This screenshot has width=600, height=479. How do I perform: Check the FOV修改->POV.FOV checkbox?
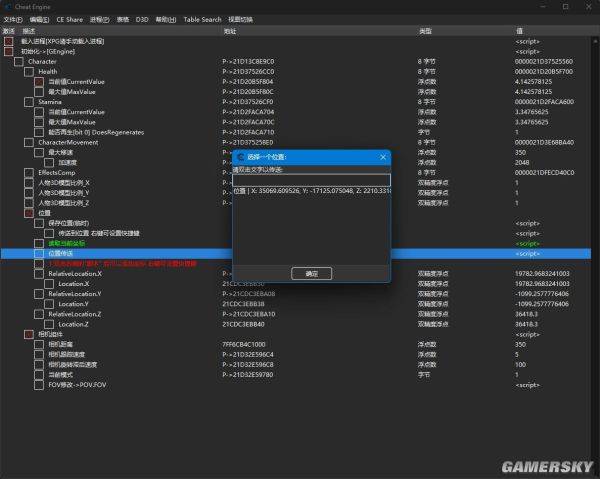[x=39, y=385]
